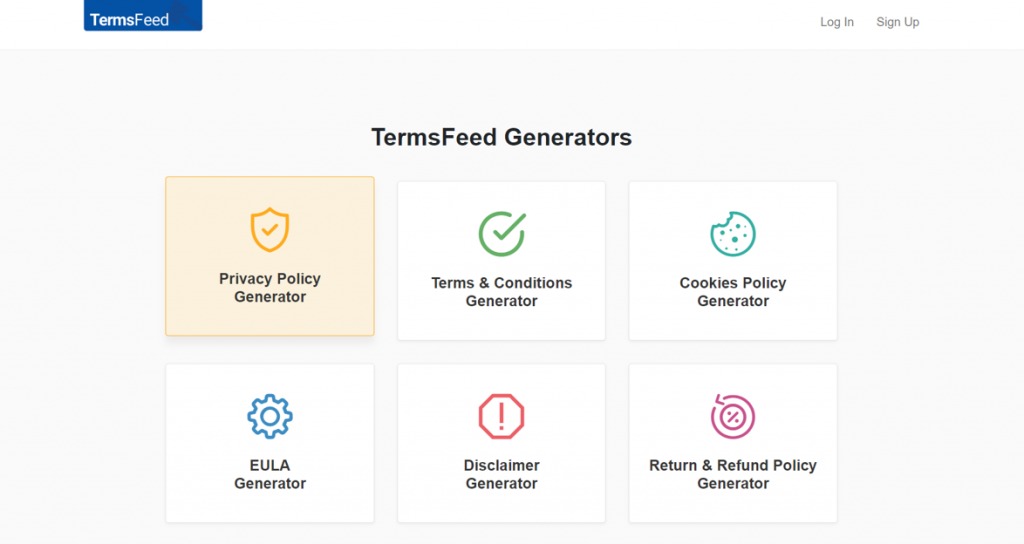This screenshot has width=1024, height=544.
Task: Open the Sign Up page
Action: 897,22
